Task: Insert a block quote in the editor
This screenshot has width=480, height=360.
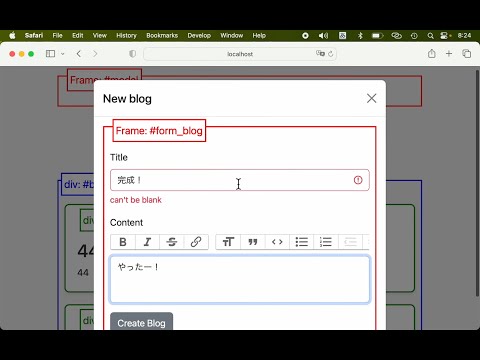Action: [x=253, y=242]
